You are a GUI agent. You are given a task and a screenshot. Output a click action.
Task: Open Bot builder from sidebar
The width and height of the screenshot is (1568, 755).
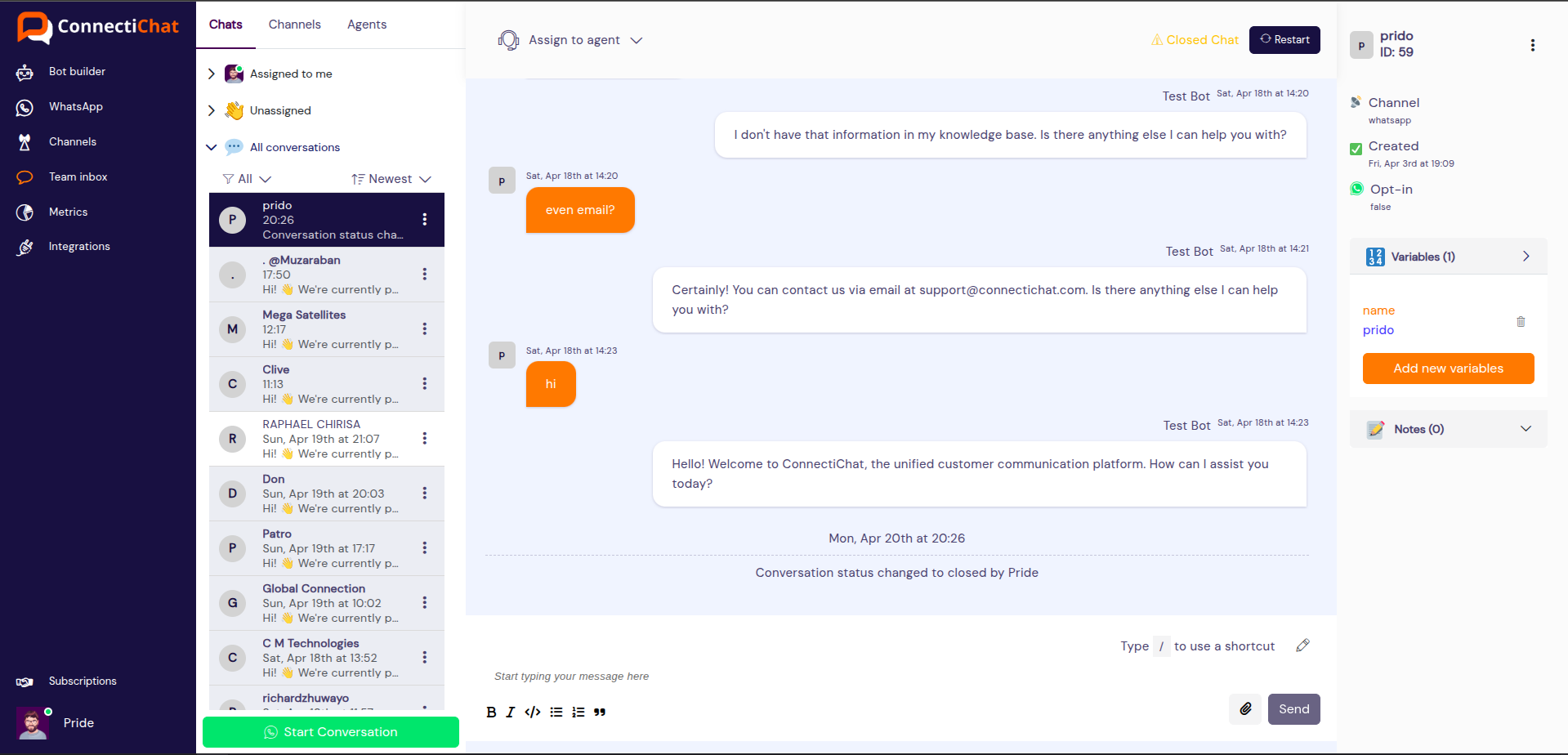tap(77, 72)
